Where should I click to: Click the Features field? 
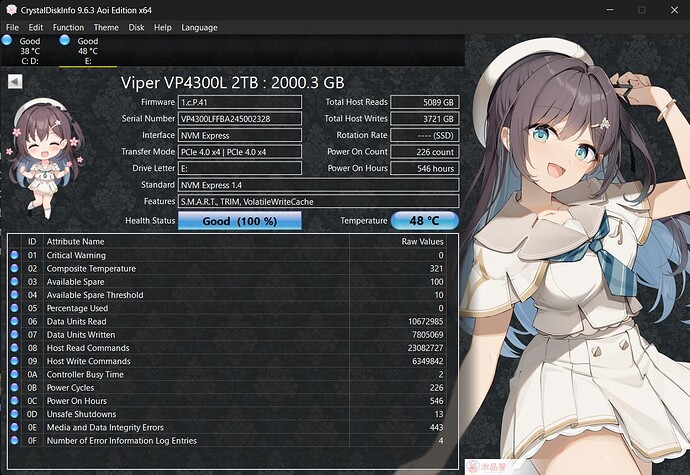(x=319, y=201)
